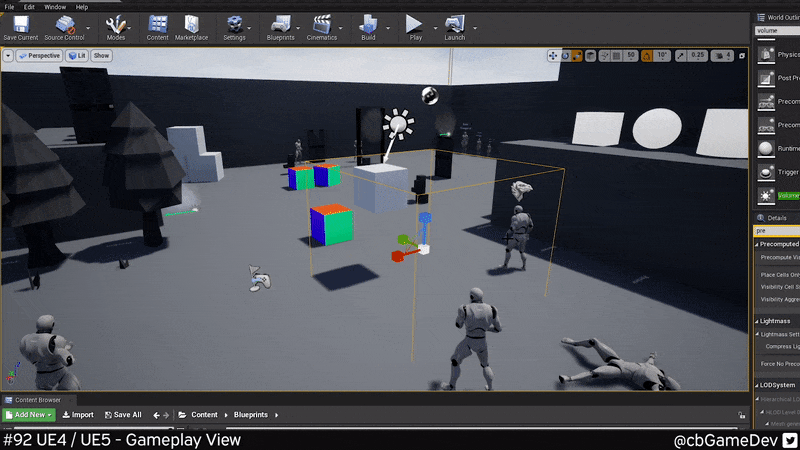Select the Runtime sphere item icon
Screen dimensions: 800x450
766,148
